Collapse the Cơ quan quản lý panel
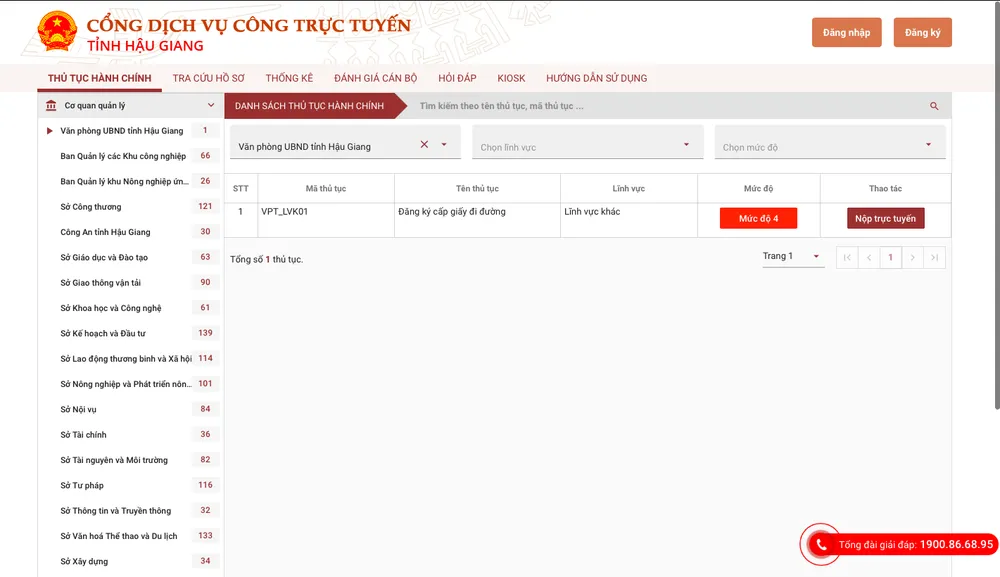 [211, 105]
